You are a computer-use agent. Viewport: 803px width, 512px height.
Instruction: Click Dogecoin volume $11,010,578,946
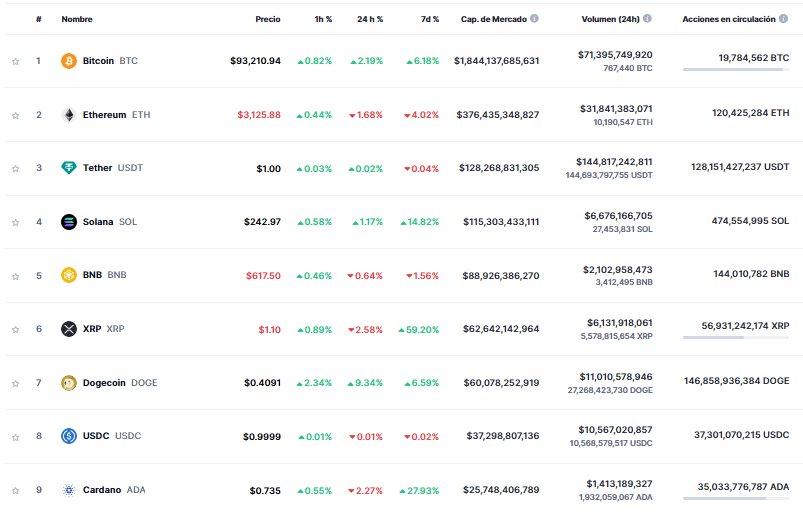616,377
